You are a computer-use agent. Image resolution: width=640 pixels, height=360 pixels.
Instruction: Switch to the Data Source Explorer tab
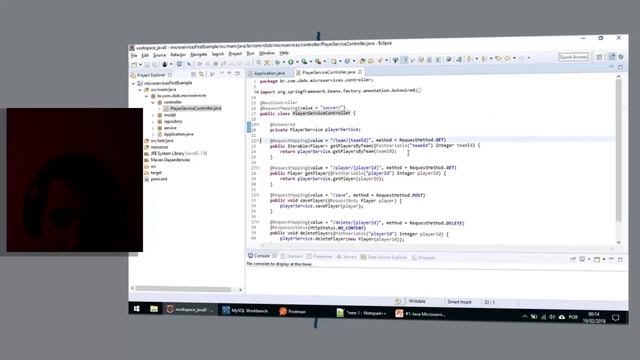pyautogui.click(x=384, y=257)
